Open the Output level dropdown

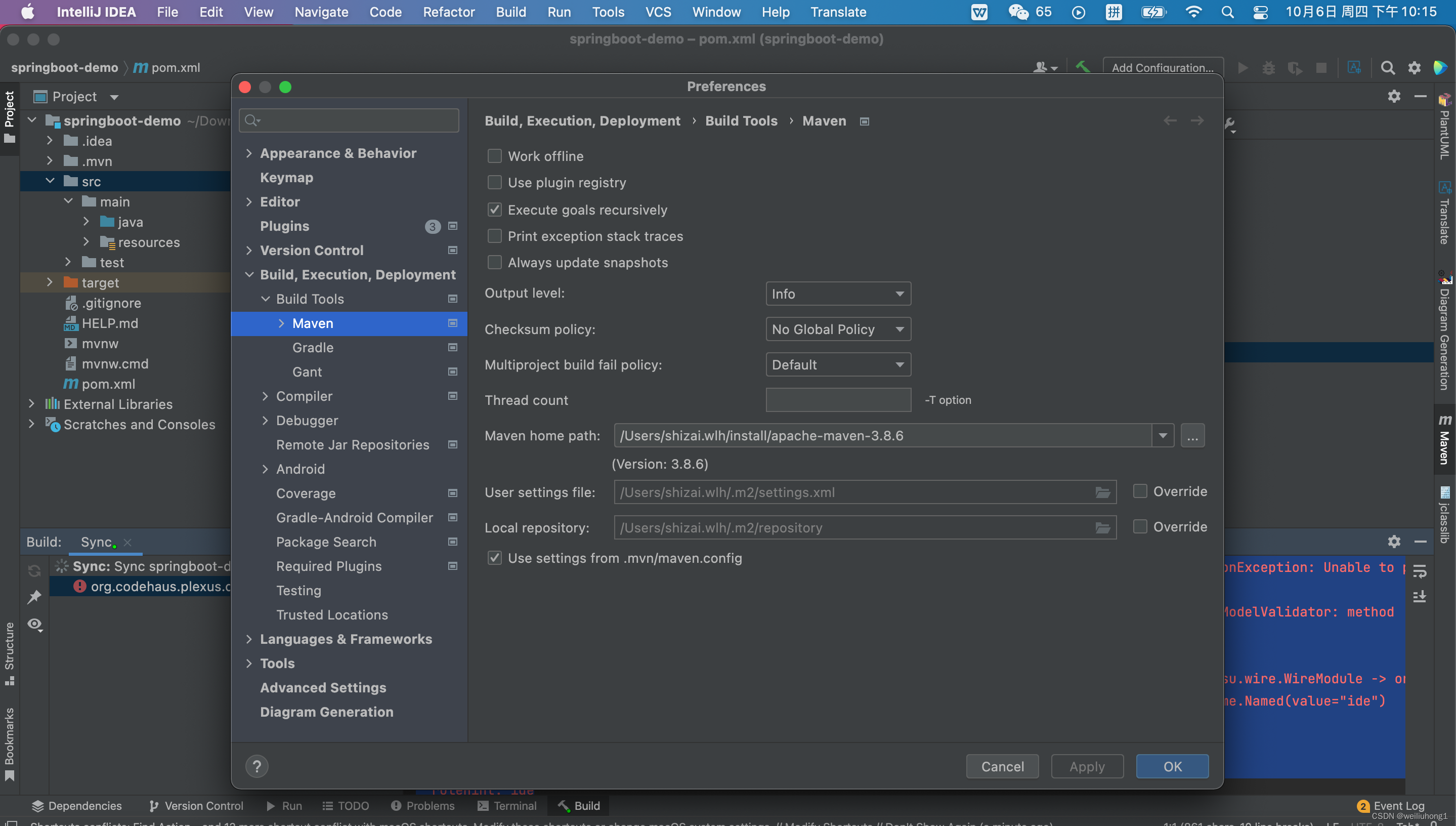point(838,293)
